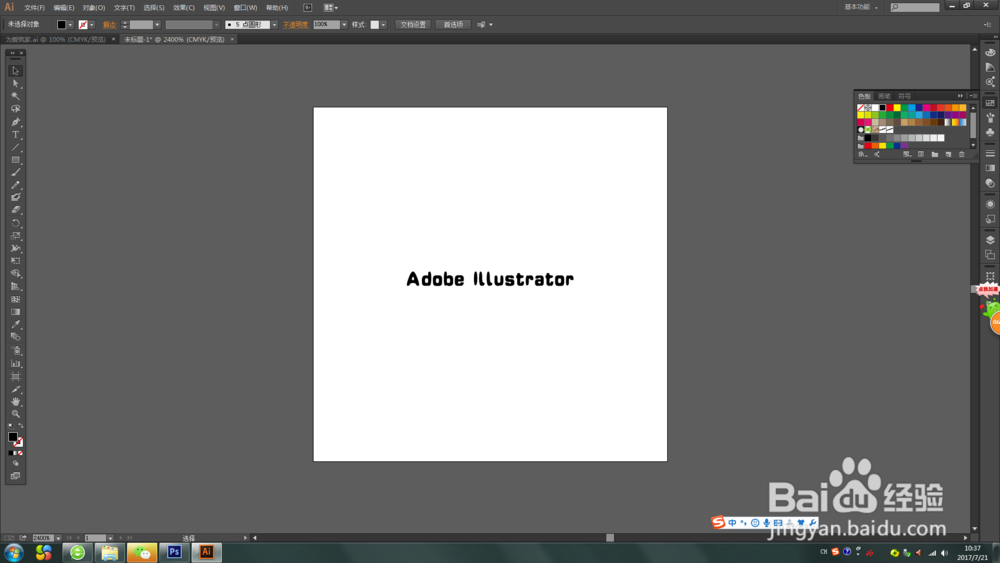This screenshot has width=1000, height=563.
Task: Choose the None swatch with red slash
Action: pyautogui.click(x=861, y=108)
